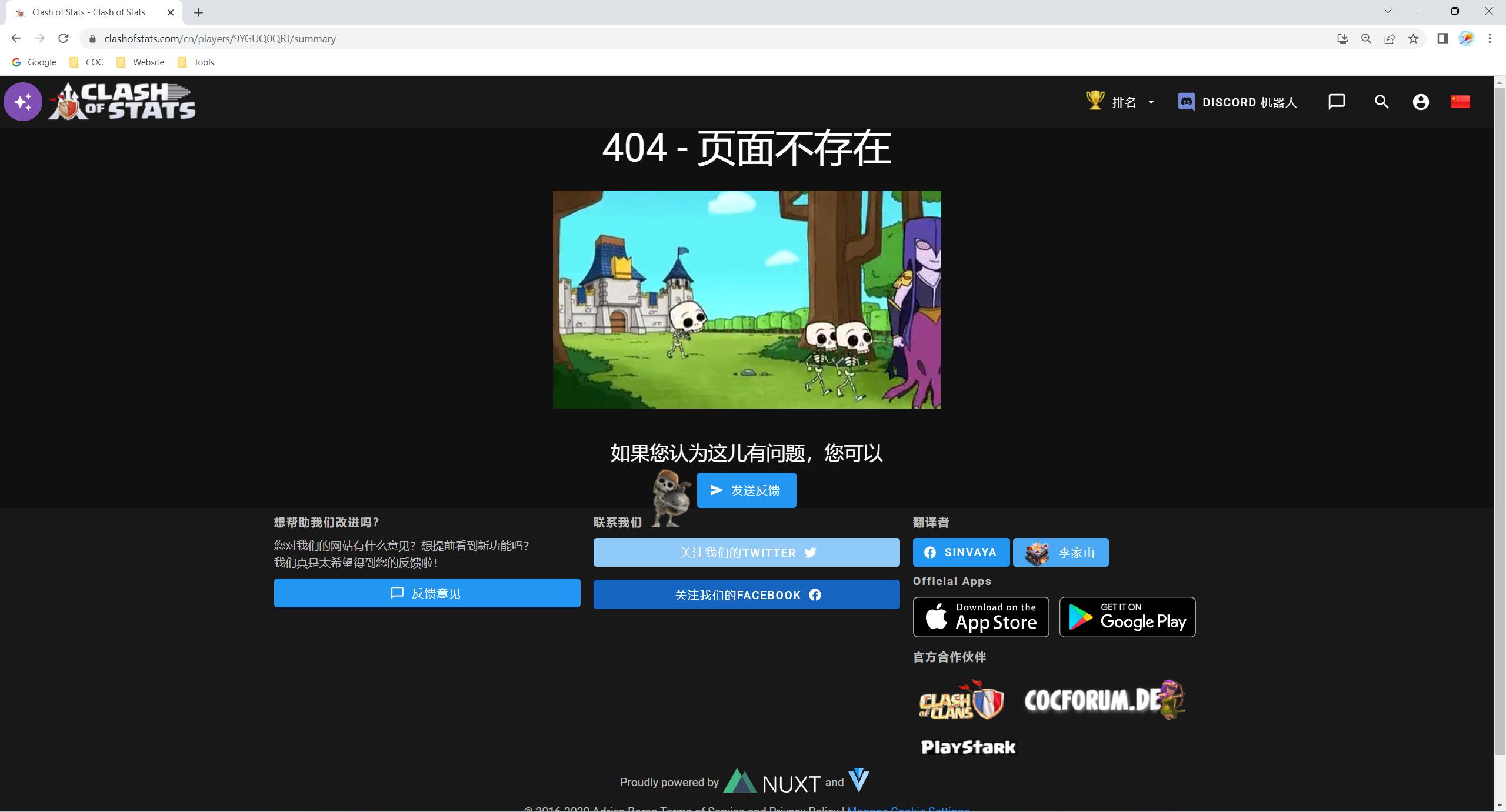
Task: Reload the page using refresh icon
Action: pyautogui.click(x=64, y=39)
